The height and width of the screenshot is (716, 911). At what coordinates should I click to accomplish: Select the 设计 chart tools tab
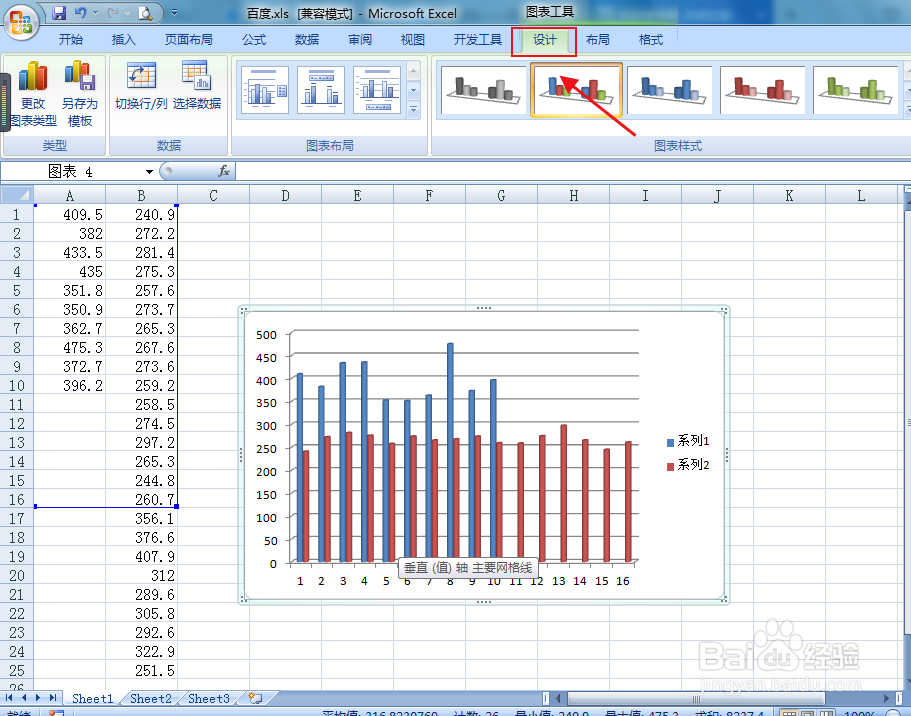[x=544, y=40]
